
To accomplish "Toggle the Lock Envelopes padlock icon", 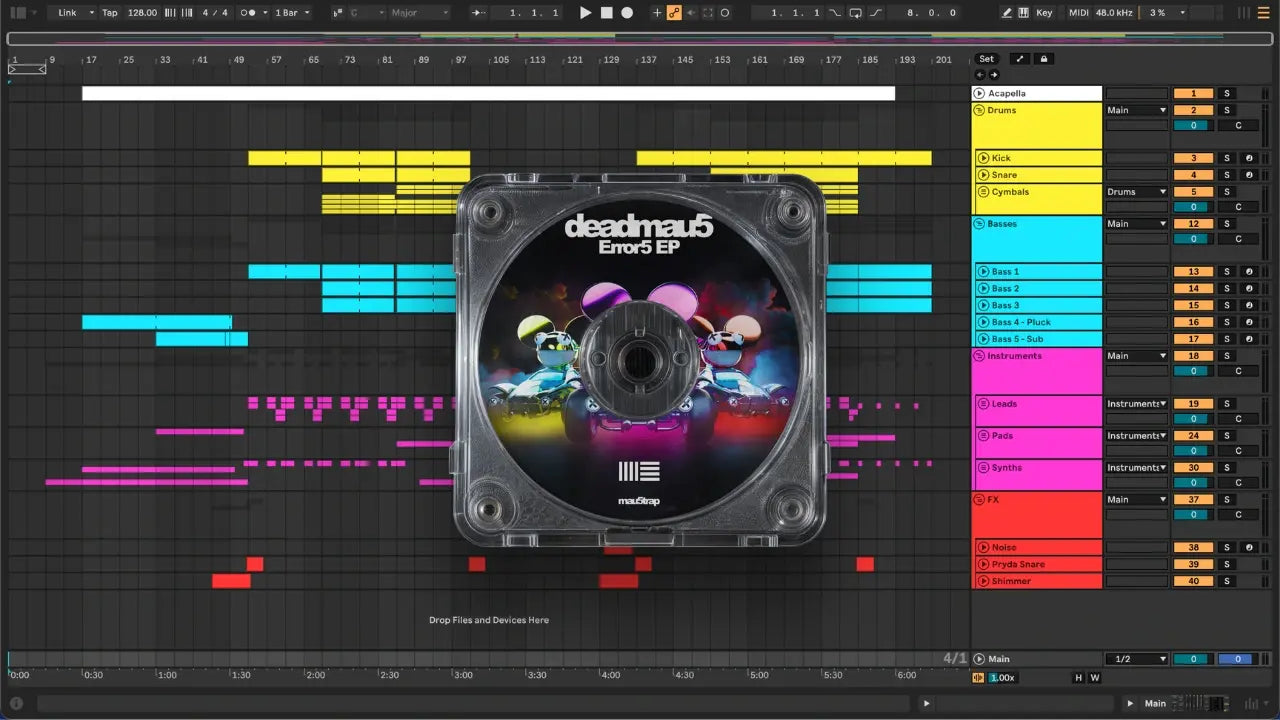I will pyautogui.click(x=1044, y=59).
